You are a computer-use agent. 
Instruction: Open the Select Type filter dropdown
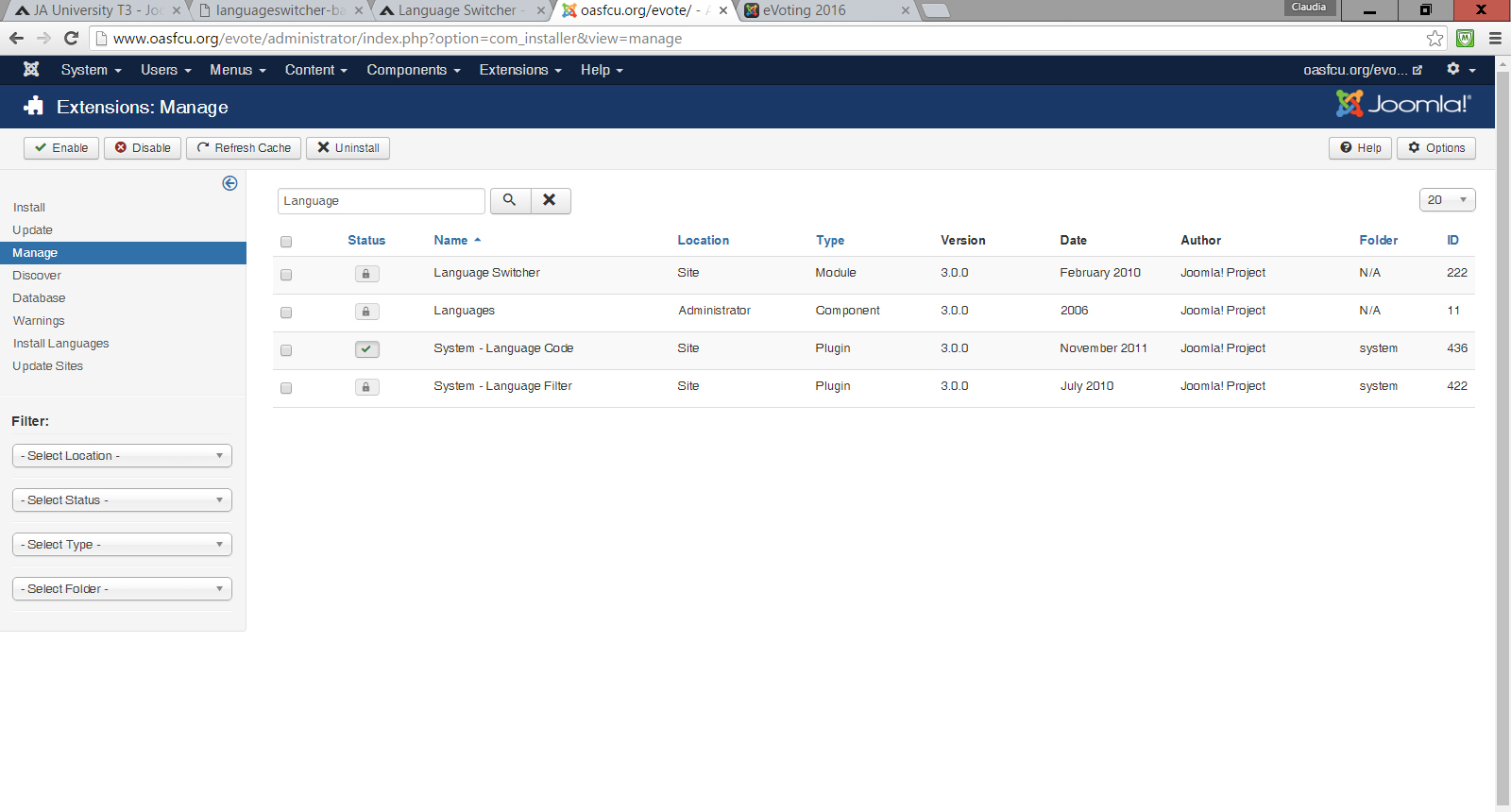122,544
